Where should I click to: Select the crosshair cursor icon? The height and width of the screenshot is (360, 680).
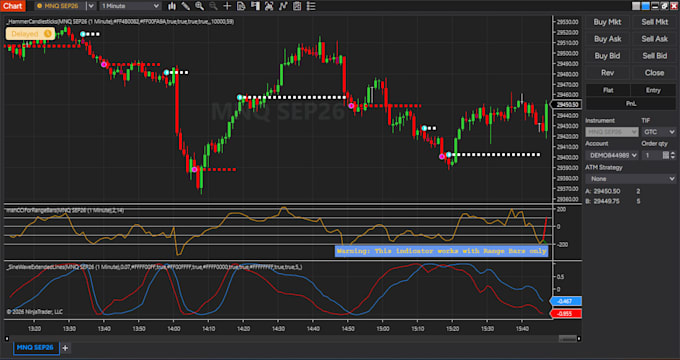[227, 6]
